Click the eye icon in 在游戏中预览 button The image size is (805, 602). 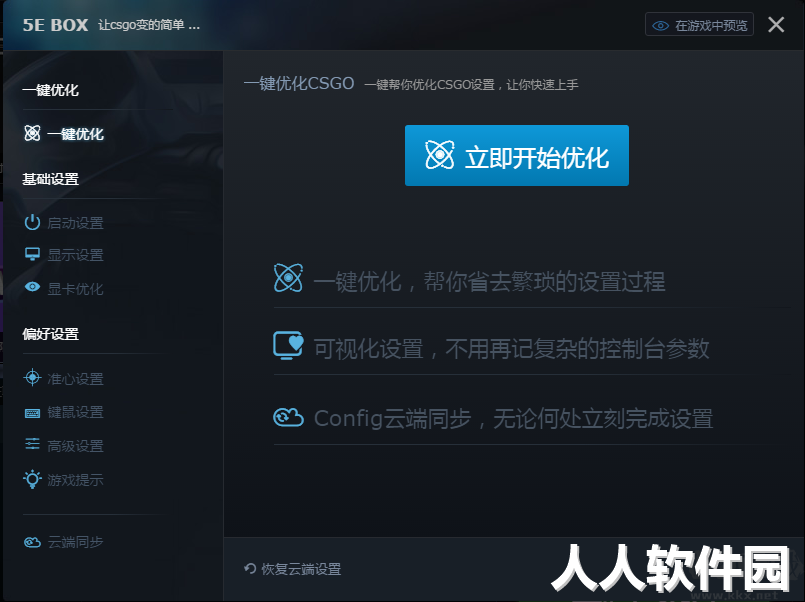click(660, 26)
